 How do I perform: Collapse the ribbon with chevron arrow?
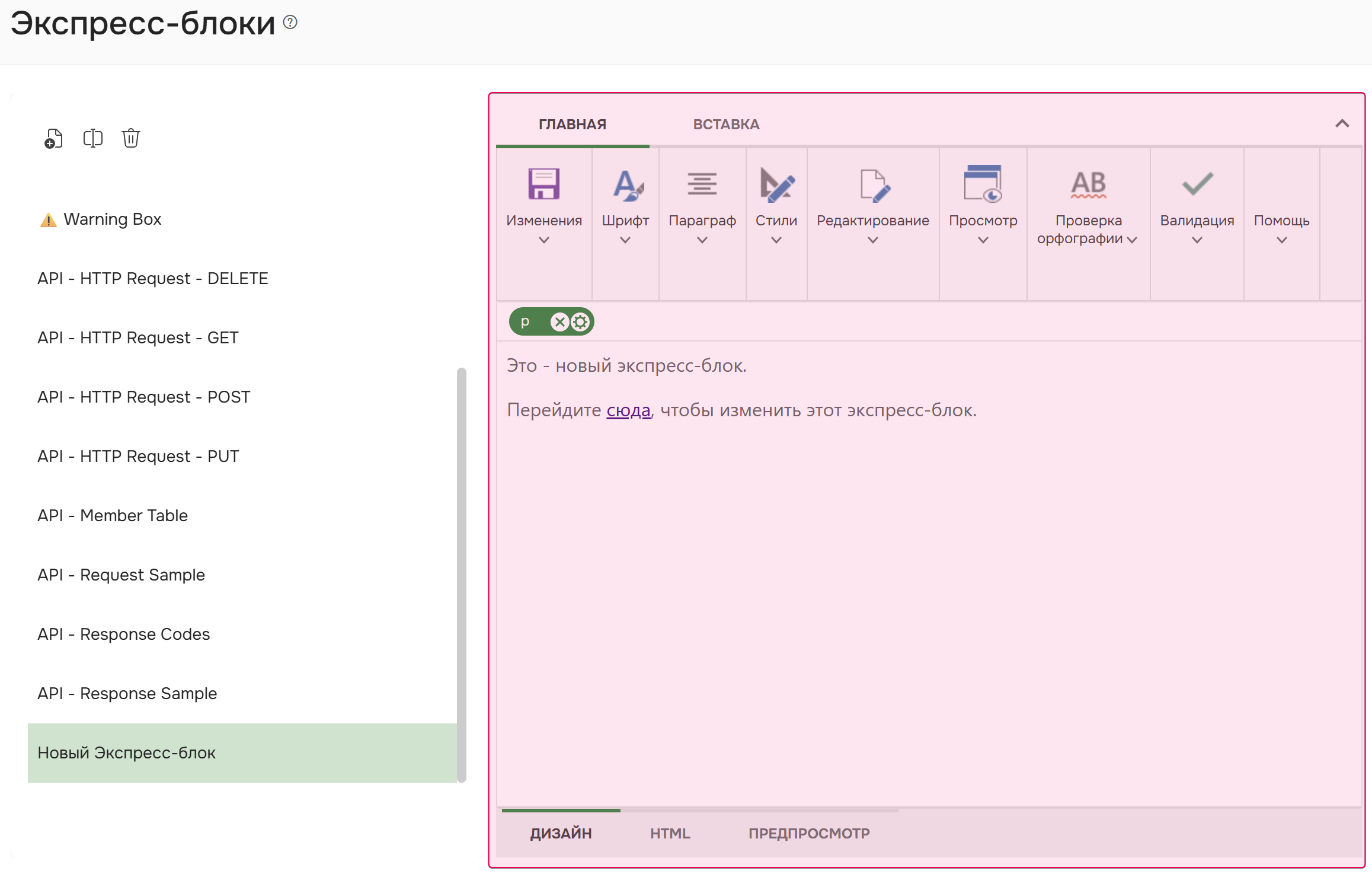click(1342, 123)
